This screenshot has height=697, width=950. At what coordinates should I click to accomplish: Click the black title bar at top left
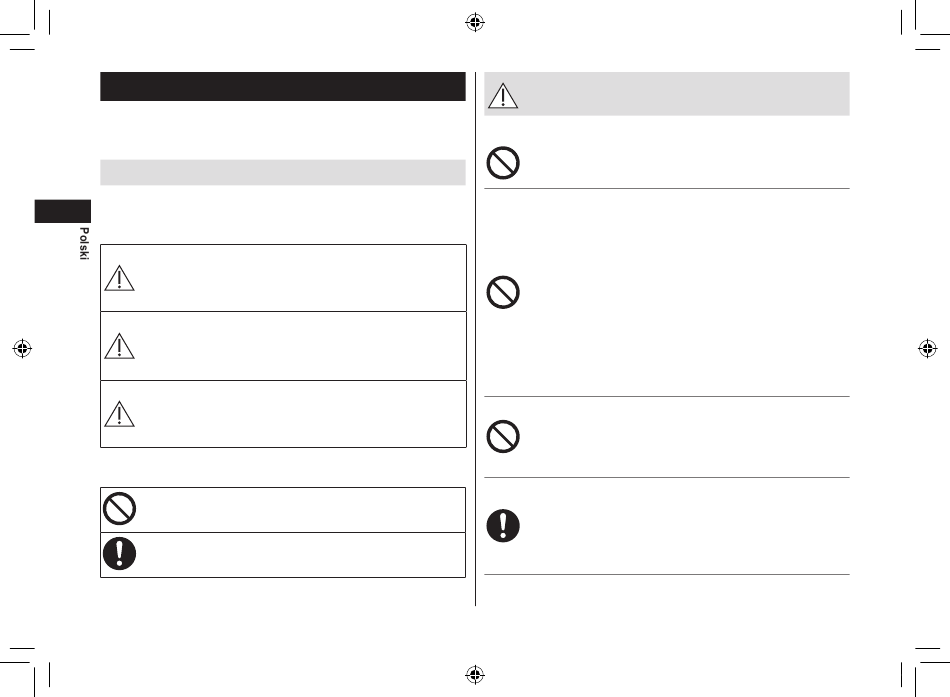point(283,86)
